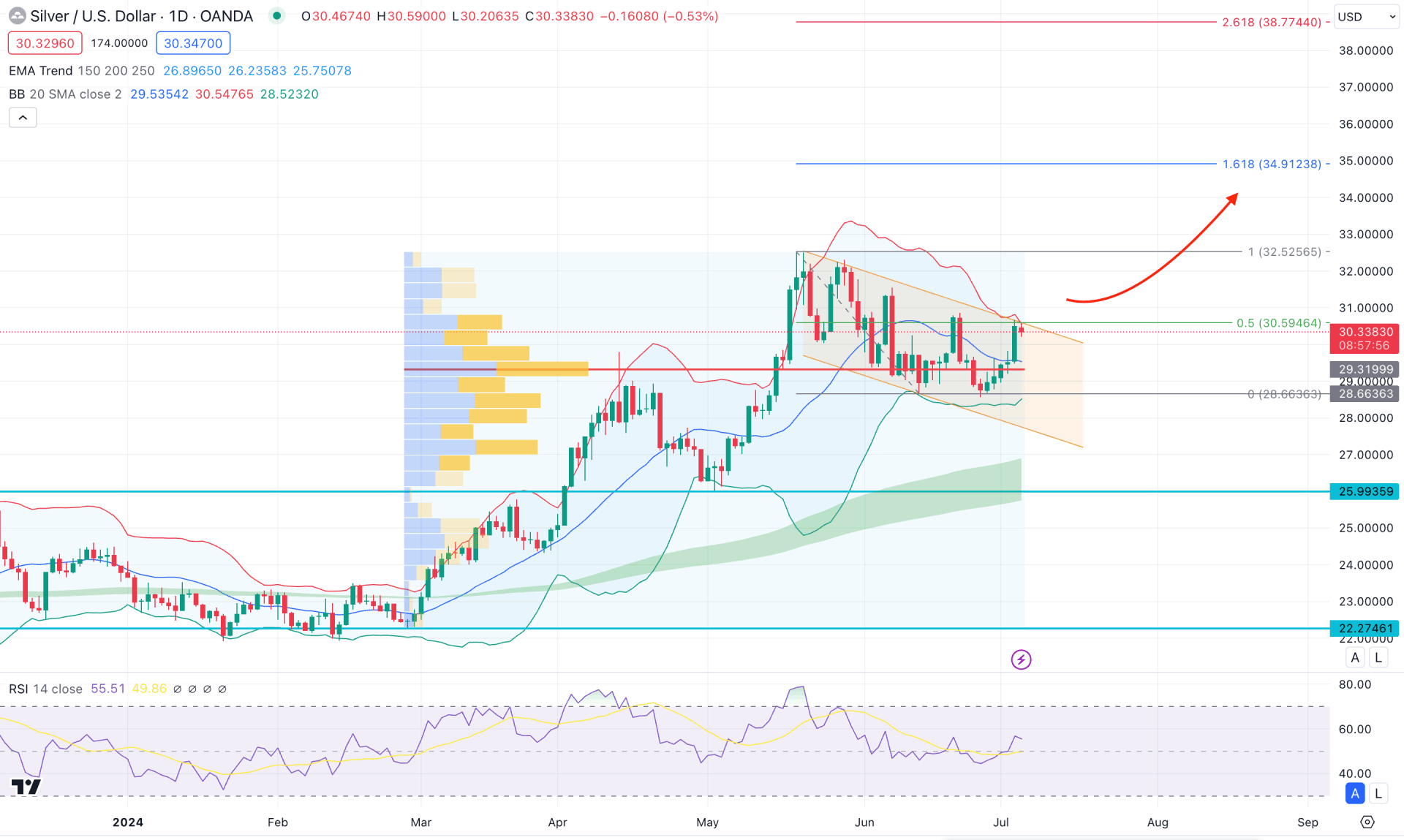Viewport: 1404px width, 840px height.
Task: Click the current price label 30.33830
Action: pos(1365,338)
